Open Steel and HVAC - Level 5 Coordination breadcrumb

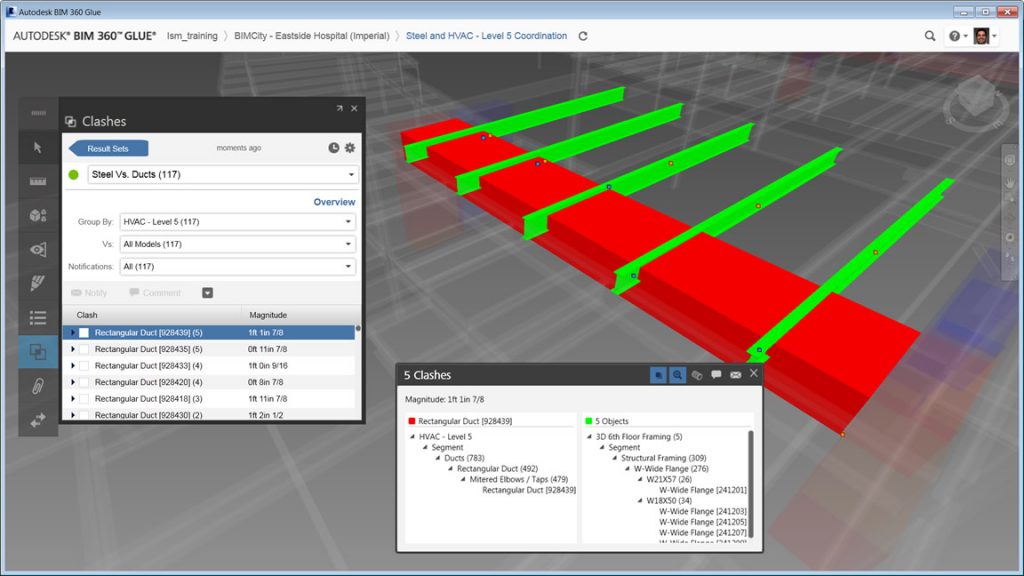[x=484, y=34]
